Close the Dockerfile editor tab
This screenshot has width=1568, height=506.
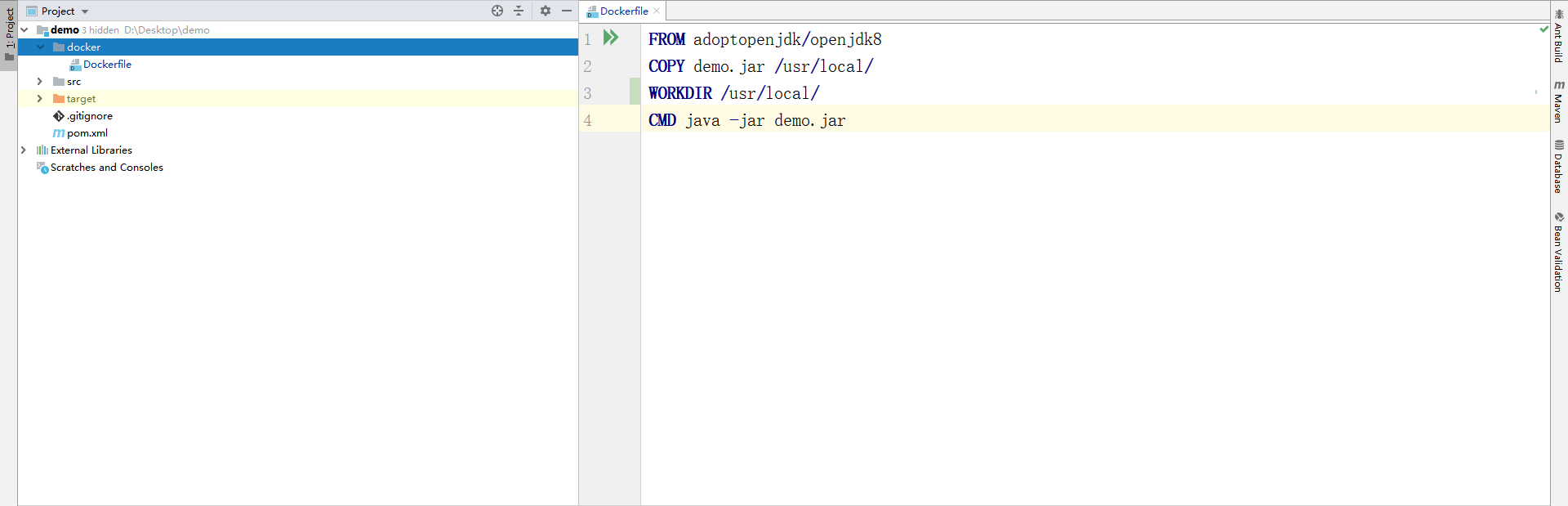click(657, 11)
